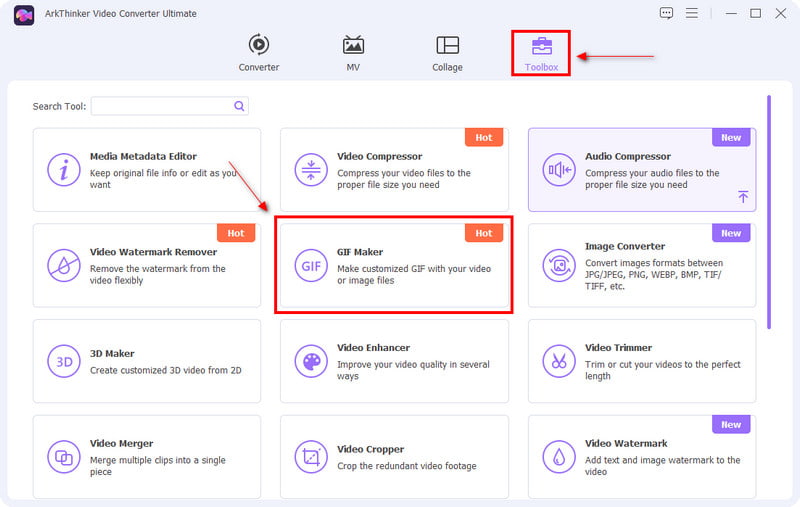Switch to the MV tab

click(353, 53)
